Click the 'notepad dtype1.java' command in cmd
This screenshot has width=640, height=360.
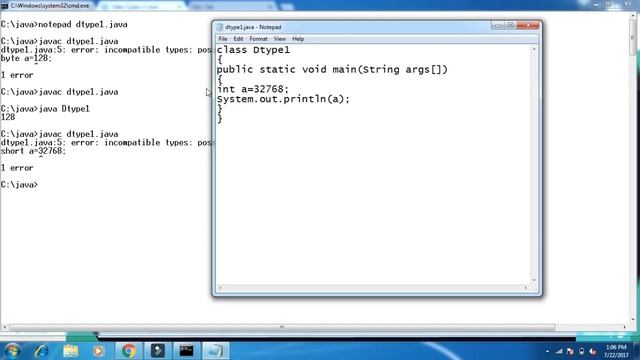[83, 24]
